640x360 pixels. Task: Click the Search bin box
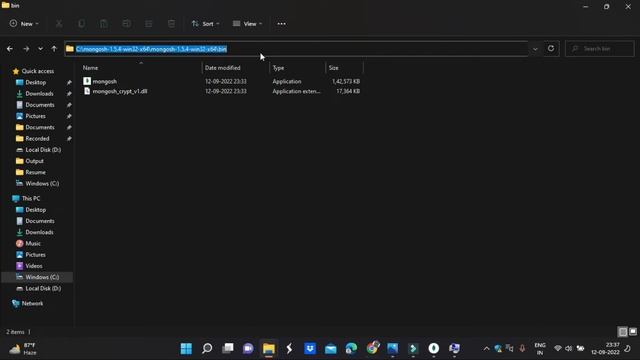click(x=600, y=49)
